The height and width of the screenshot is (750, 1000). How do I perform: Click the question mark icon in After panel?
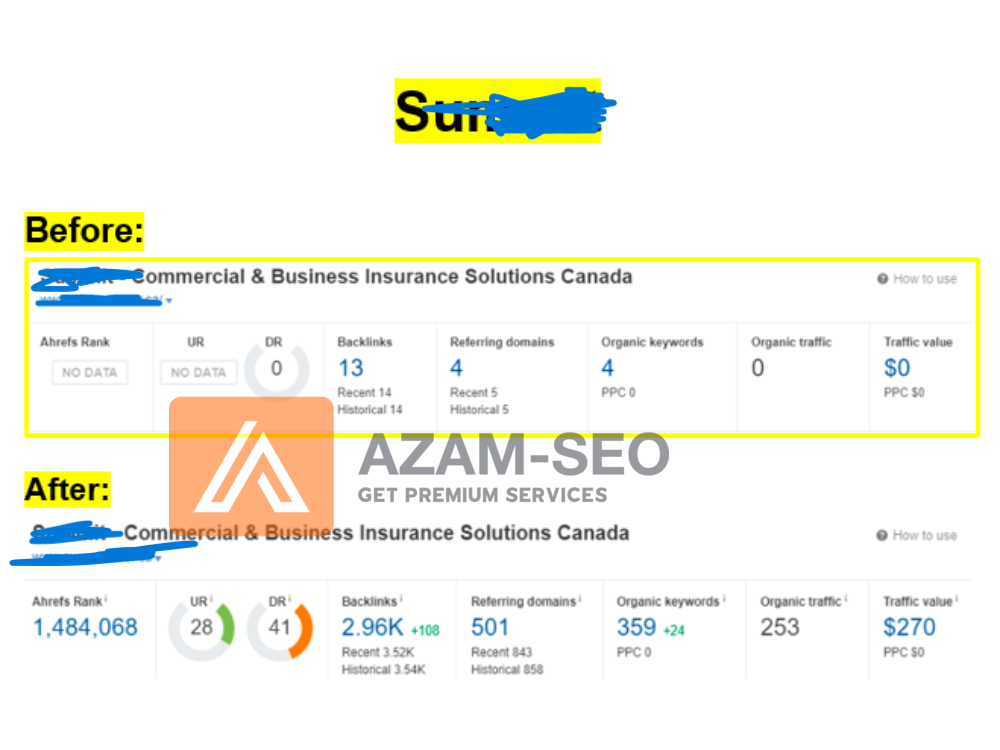[x=882, y=536]
